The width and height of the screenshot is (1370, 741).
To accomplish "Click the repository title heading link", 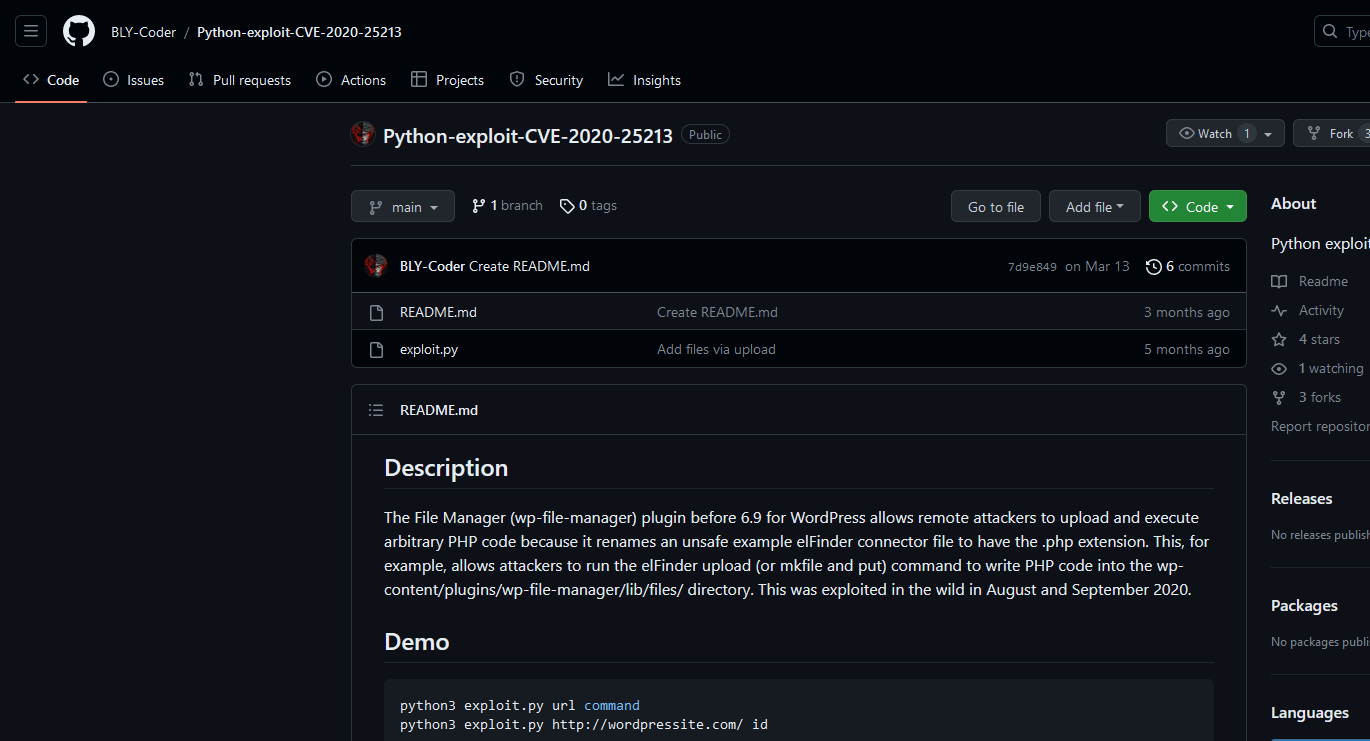I will (x=528, y=135).
